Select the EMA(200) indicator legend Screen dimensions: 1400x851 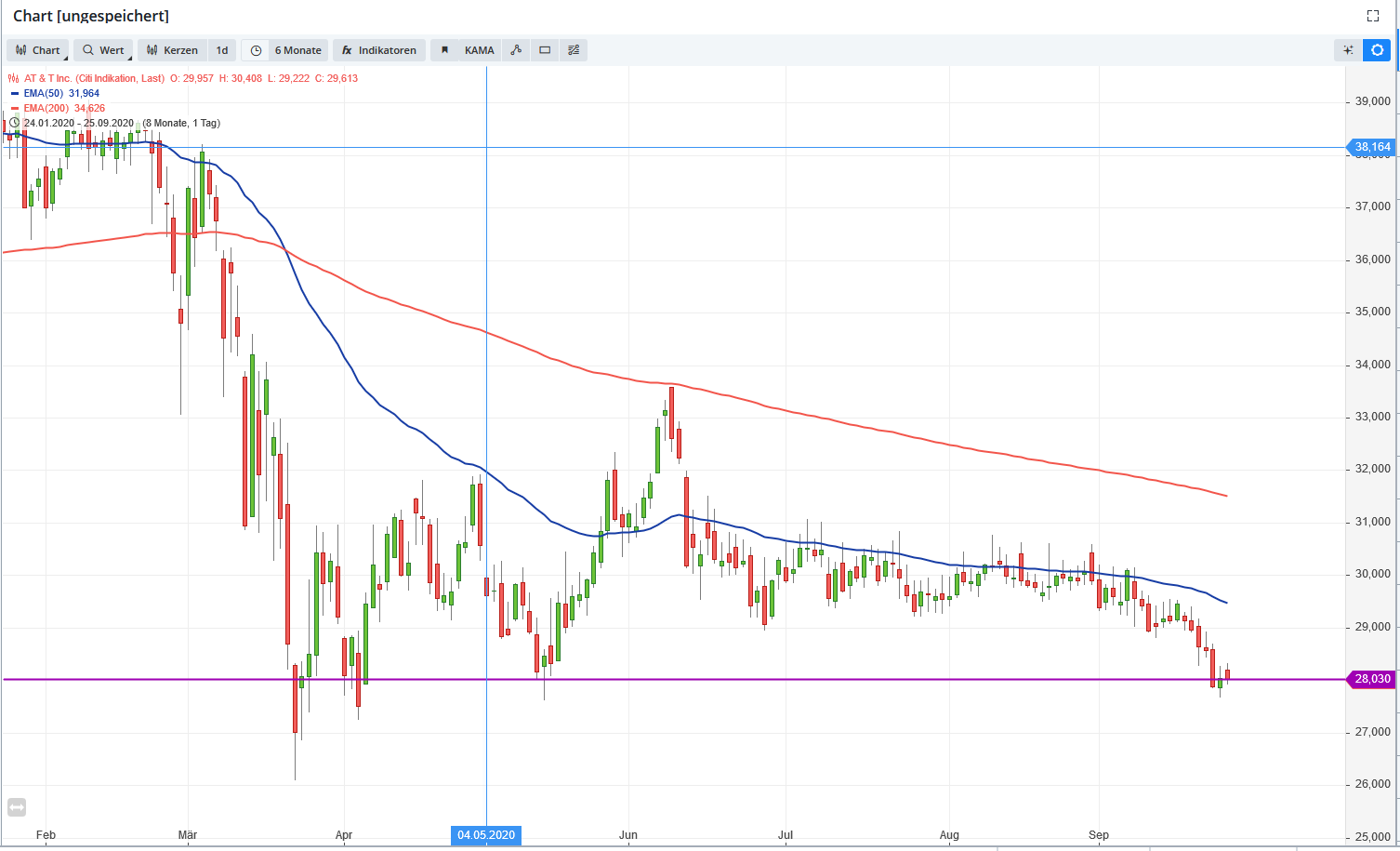pos(64,108)
